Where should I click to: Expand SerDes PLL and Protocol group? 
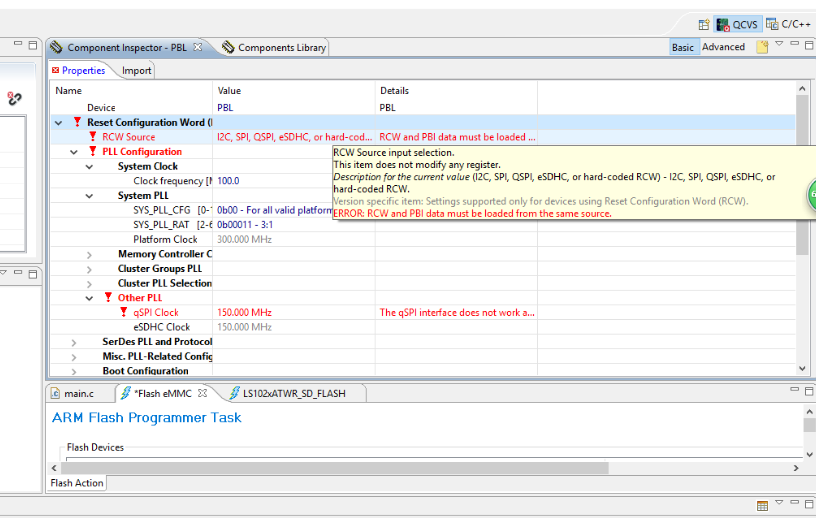click(74, 343)
